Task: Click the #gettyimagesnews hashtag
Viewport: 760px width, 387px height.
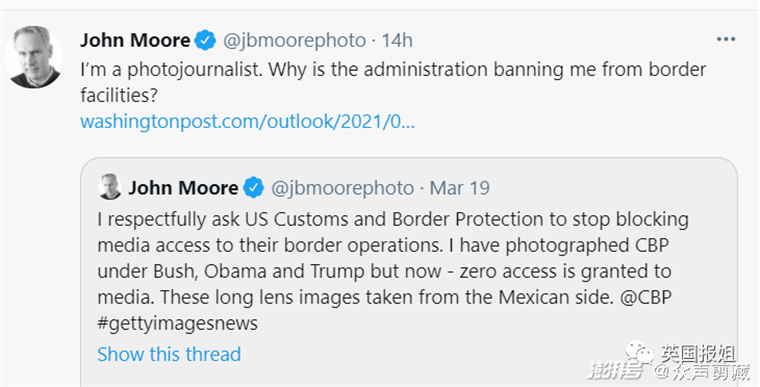Action: coord(177,323)
